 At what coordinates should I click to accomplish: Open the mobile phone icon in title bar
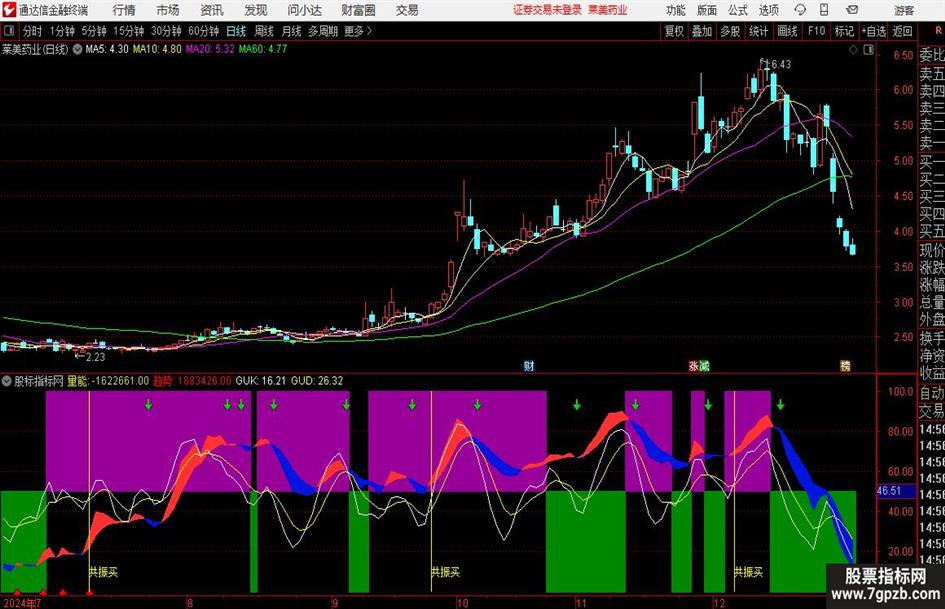click(x=824, y=10)
